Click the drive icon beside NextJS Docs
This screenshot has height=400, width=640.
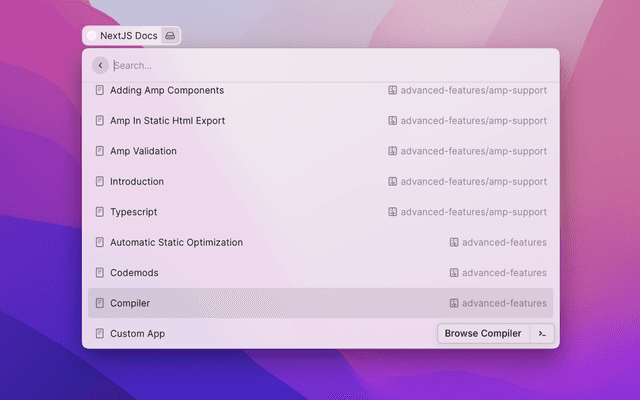170,36
